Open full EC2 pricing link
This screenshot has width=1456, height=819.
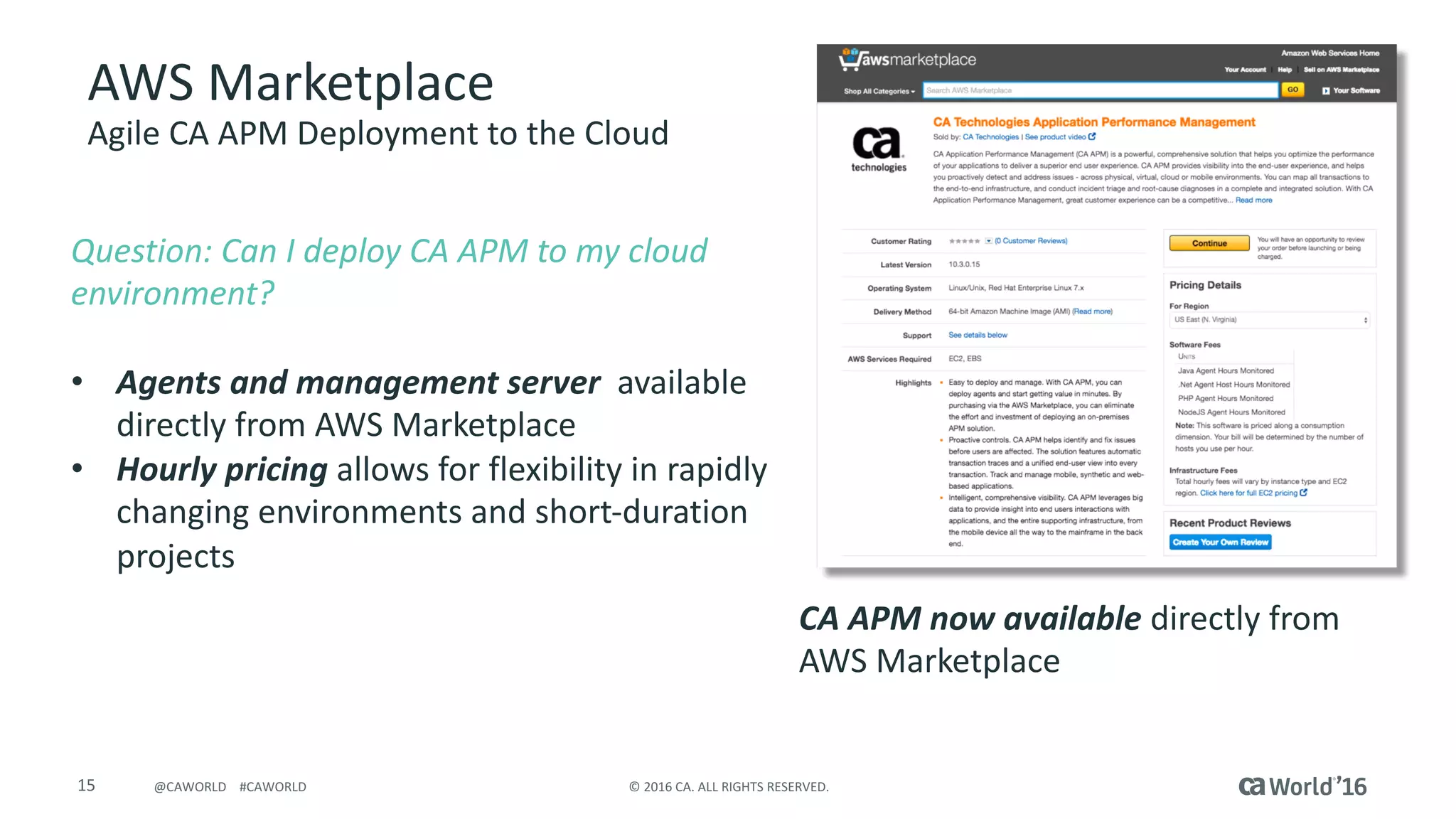point(1248,493)
